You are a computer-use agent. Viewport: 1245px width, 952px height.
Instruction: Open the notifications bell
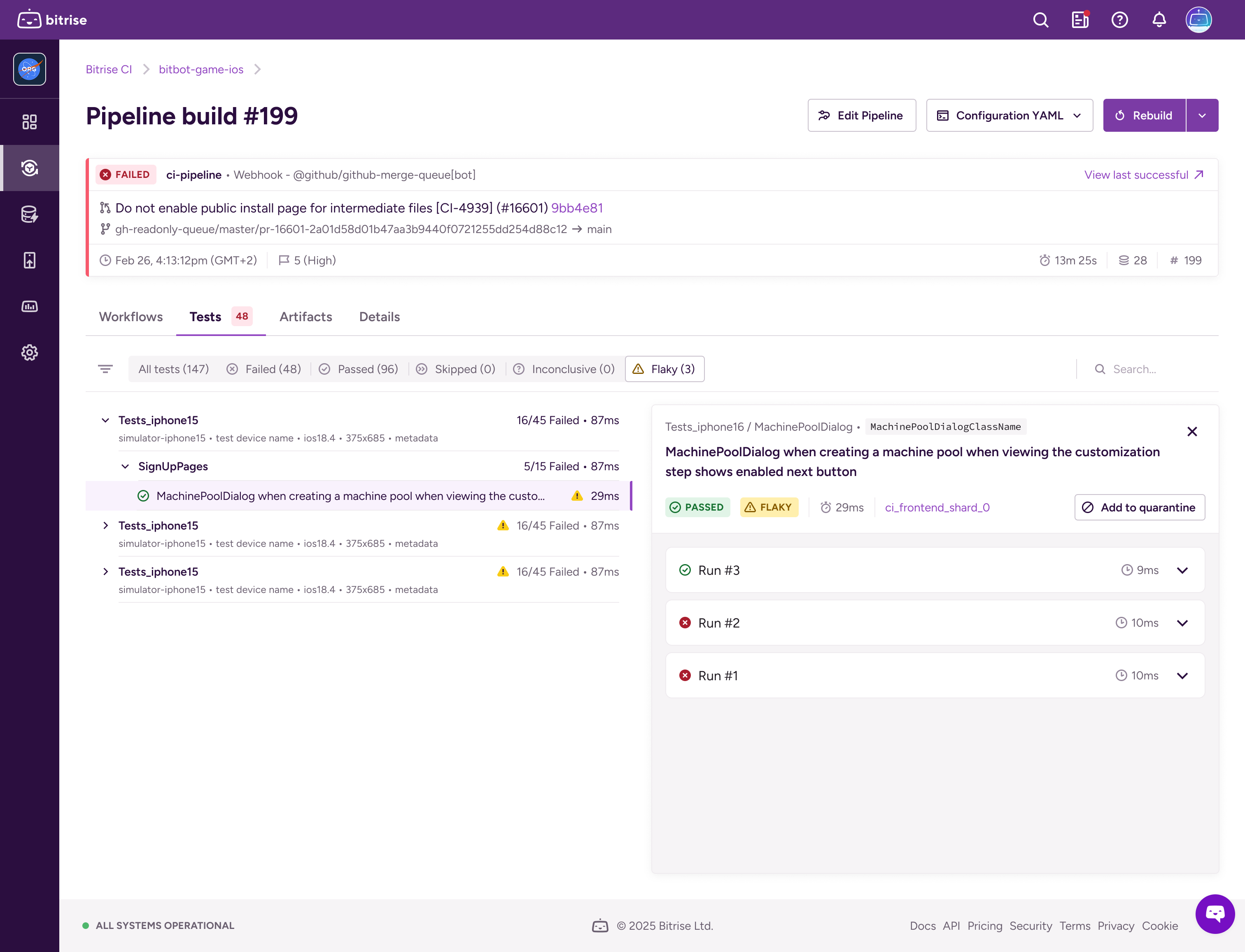click(1159, 21)
